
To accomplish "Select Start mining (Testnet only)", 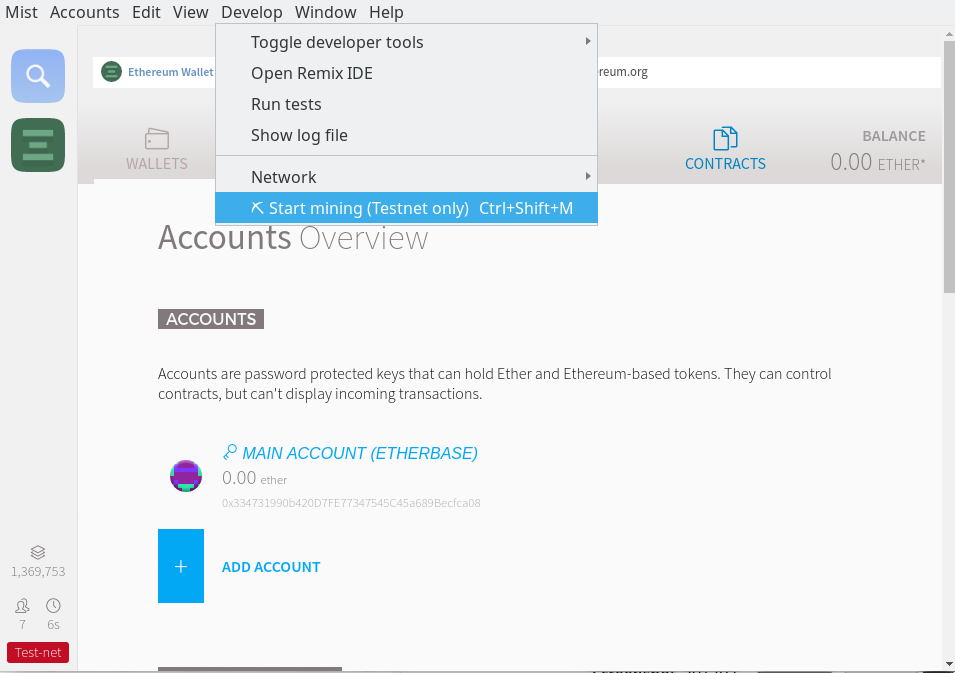I will point(406,208).
